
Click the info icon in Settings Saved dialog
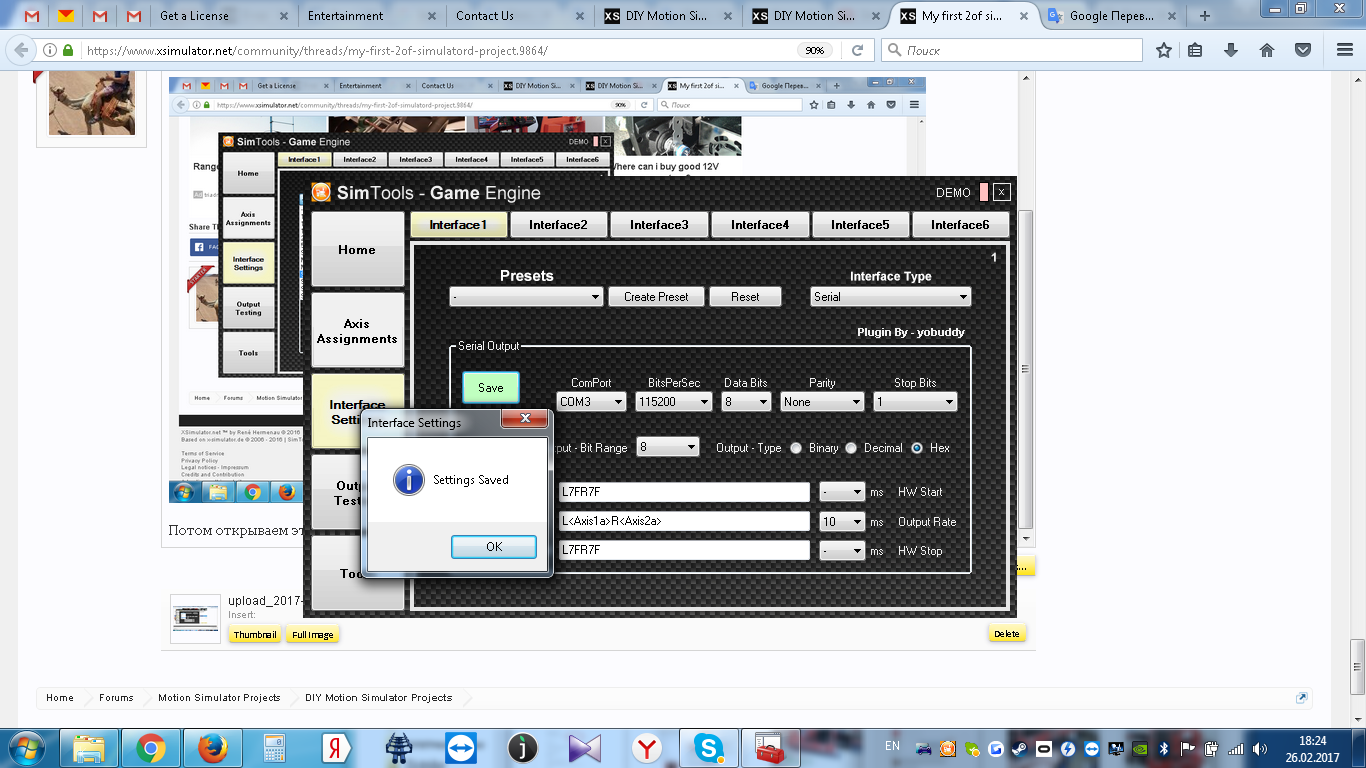409,480
